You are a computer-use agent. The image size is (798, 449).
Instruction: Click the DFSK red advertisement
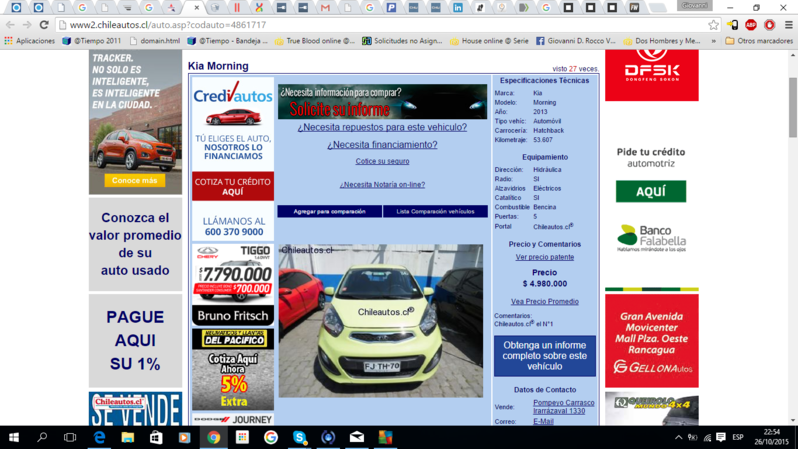click(x=651, y=75)
